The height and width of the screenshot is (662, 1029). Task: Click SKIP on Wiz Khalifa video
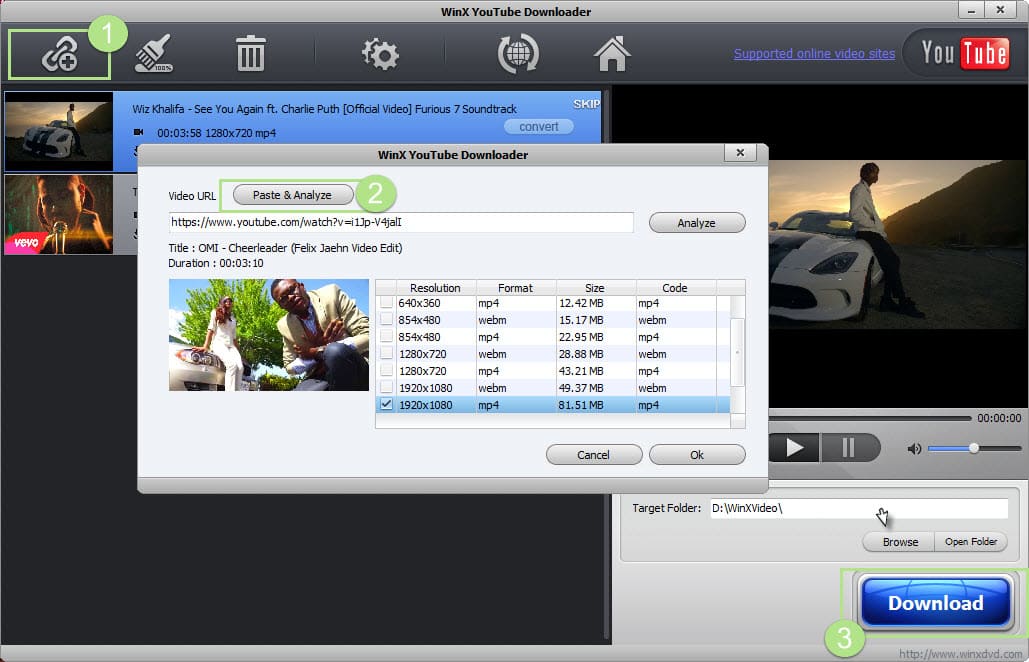pos(586,104)
